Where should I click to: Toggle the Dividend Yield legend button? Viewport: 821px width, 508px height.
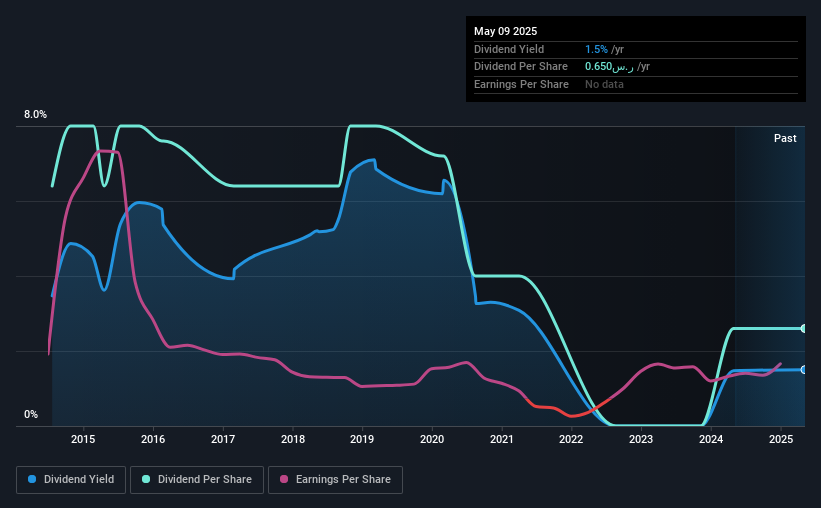coord(71,480)
